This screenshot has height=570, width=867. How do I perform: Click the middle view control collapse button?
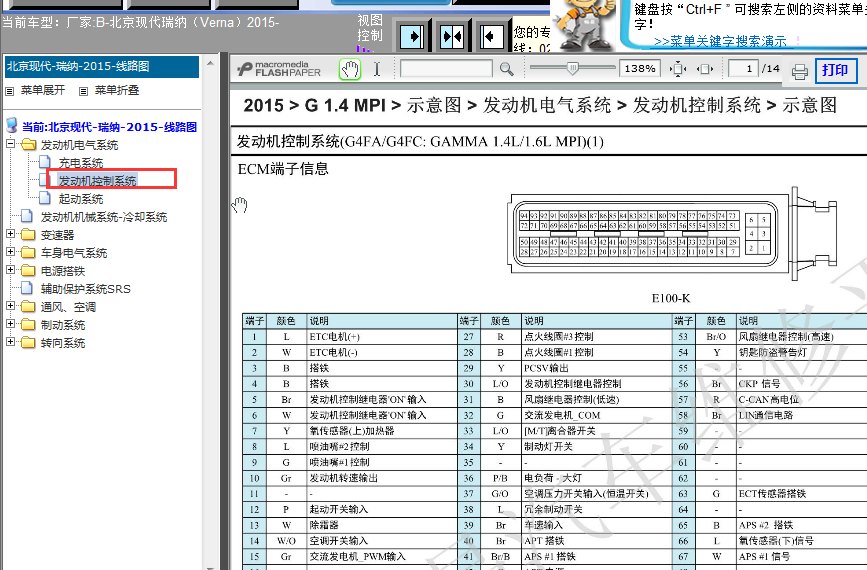pyautogui.click(x=452, y=37)
